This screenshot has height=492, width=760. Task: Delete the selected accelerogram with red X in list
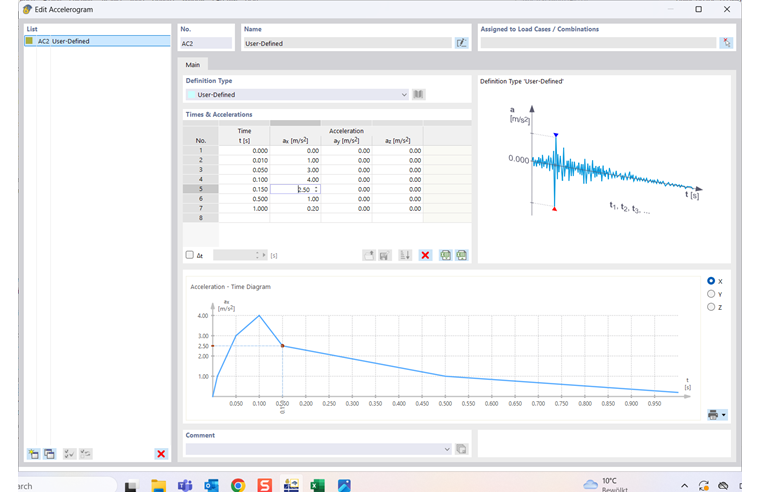161,454
